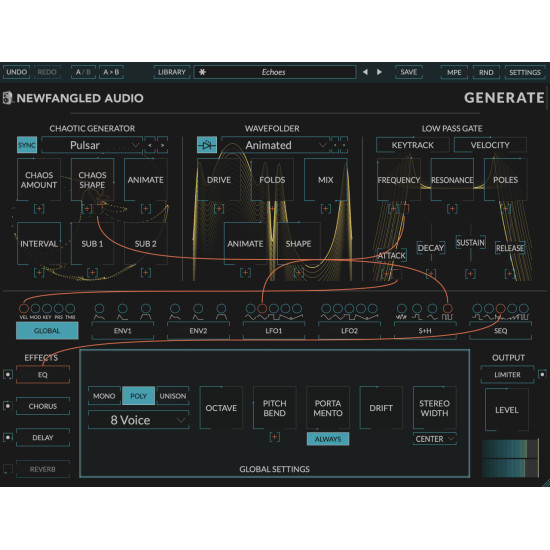
Task: Go to next preset arrow
Action: pyautogui.click(x=379, y=72)
